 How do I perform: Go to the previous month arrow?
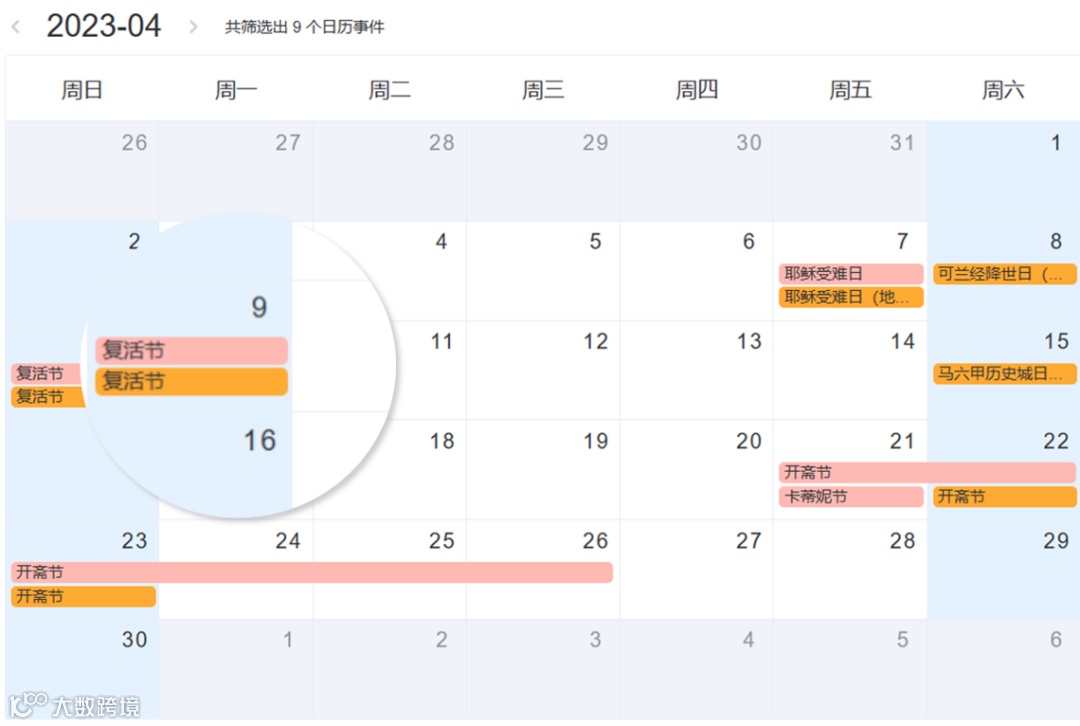point(16,27)
